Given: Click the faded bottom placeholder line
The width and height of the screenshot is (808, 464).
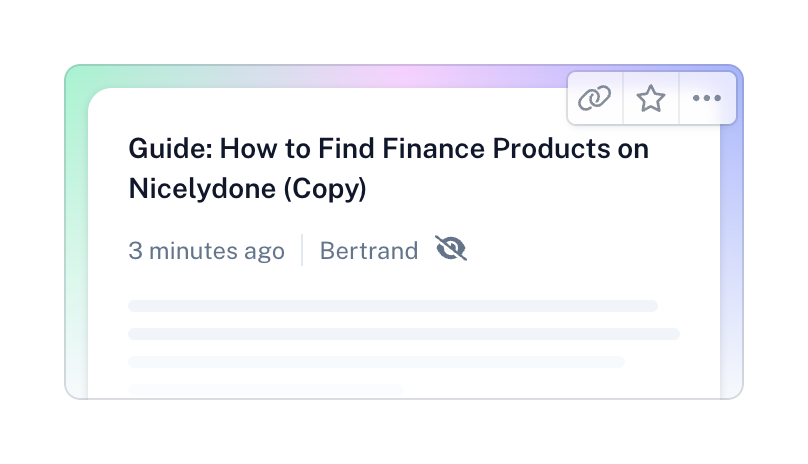Looking at the screenshot, I should pos(265,388).
